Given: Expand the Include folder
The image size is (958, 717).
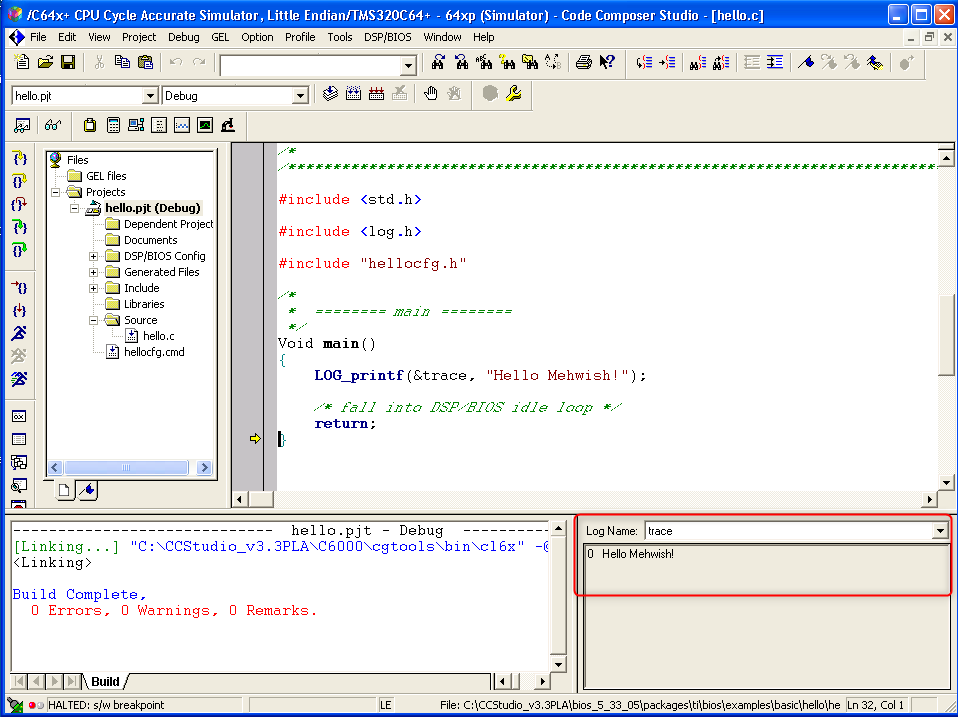Looking at the screenshot, I should [93, 288].
